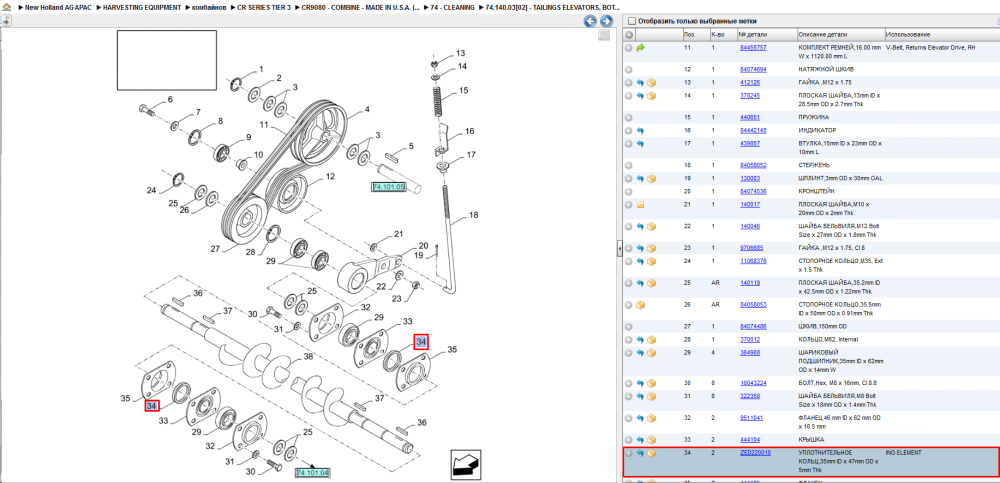Select callout 27 pulley label on diagram
1000x483 pixels.
tap(214, 249)
